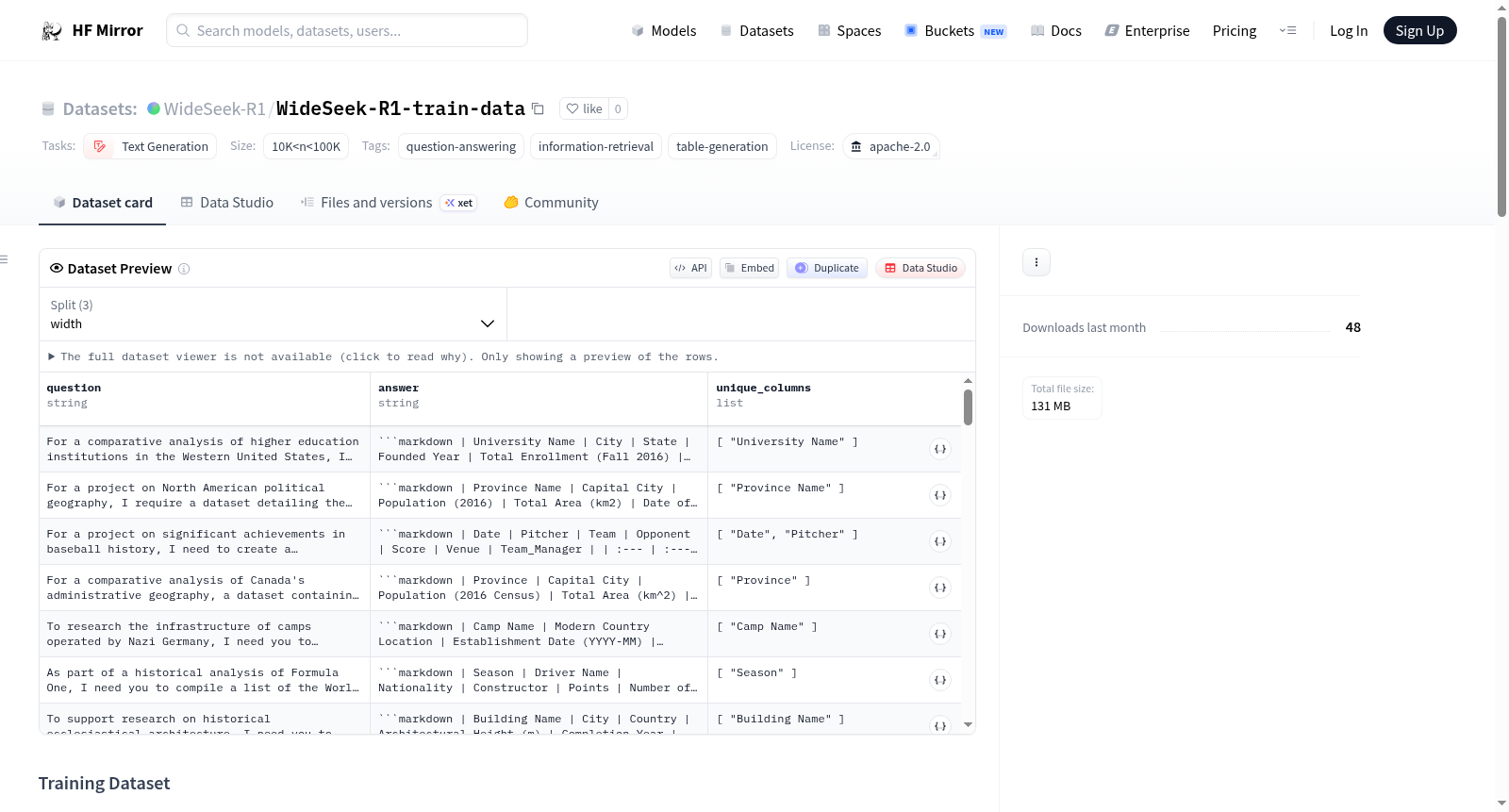Open the Files and versions tab

(x=388, y=202)
